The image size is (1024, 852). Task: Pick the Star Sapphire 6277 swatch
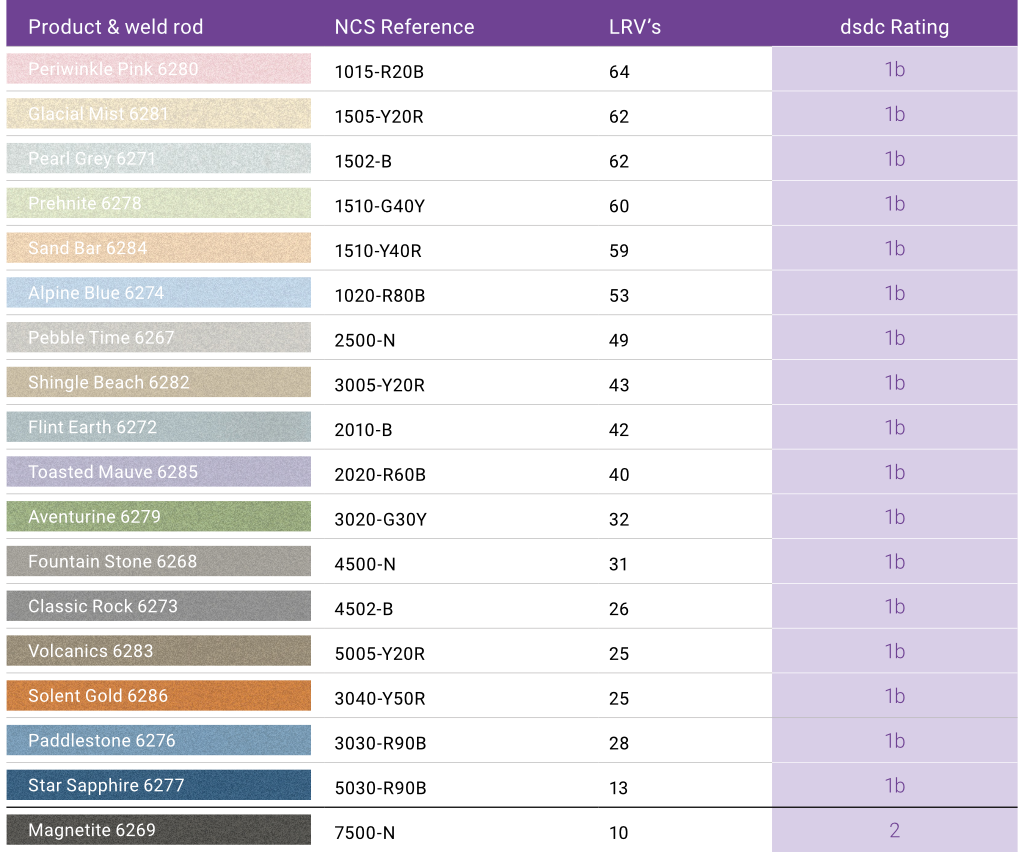[x=158, y=785]
